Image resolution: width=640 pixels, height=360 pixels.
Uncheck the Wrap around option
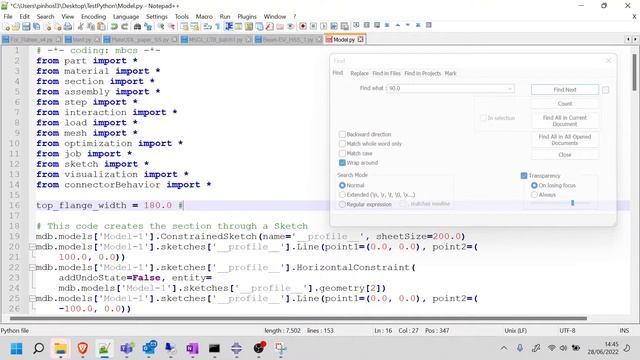(x=342, y=163)
